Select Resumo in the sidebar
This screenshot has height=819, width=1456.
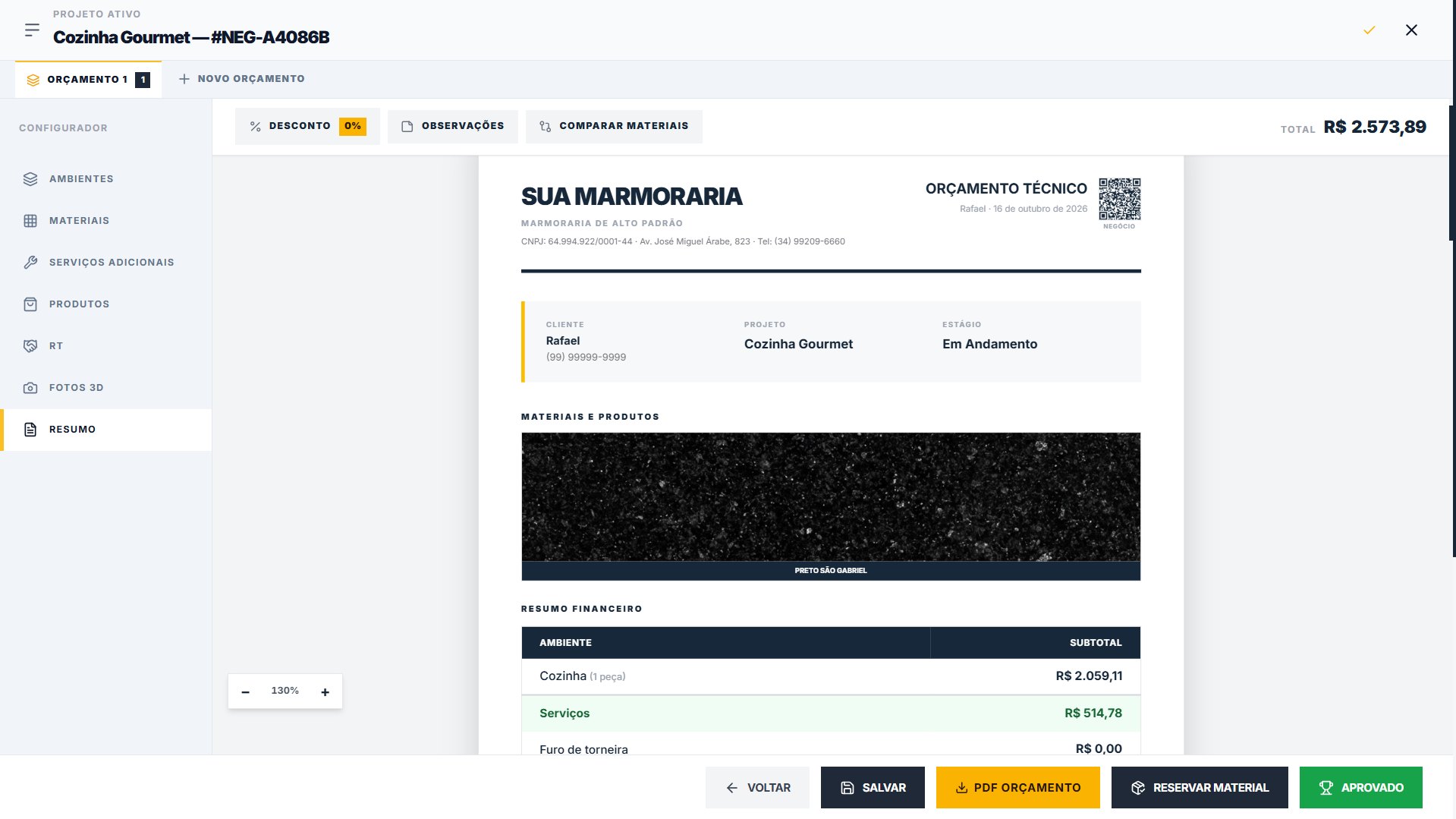click(106, 430)
